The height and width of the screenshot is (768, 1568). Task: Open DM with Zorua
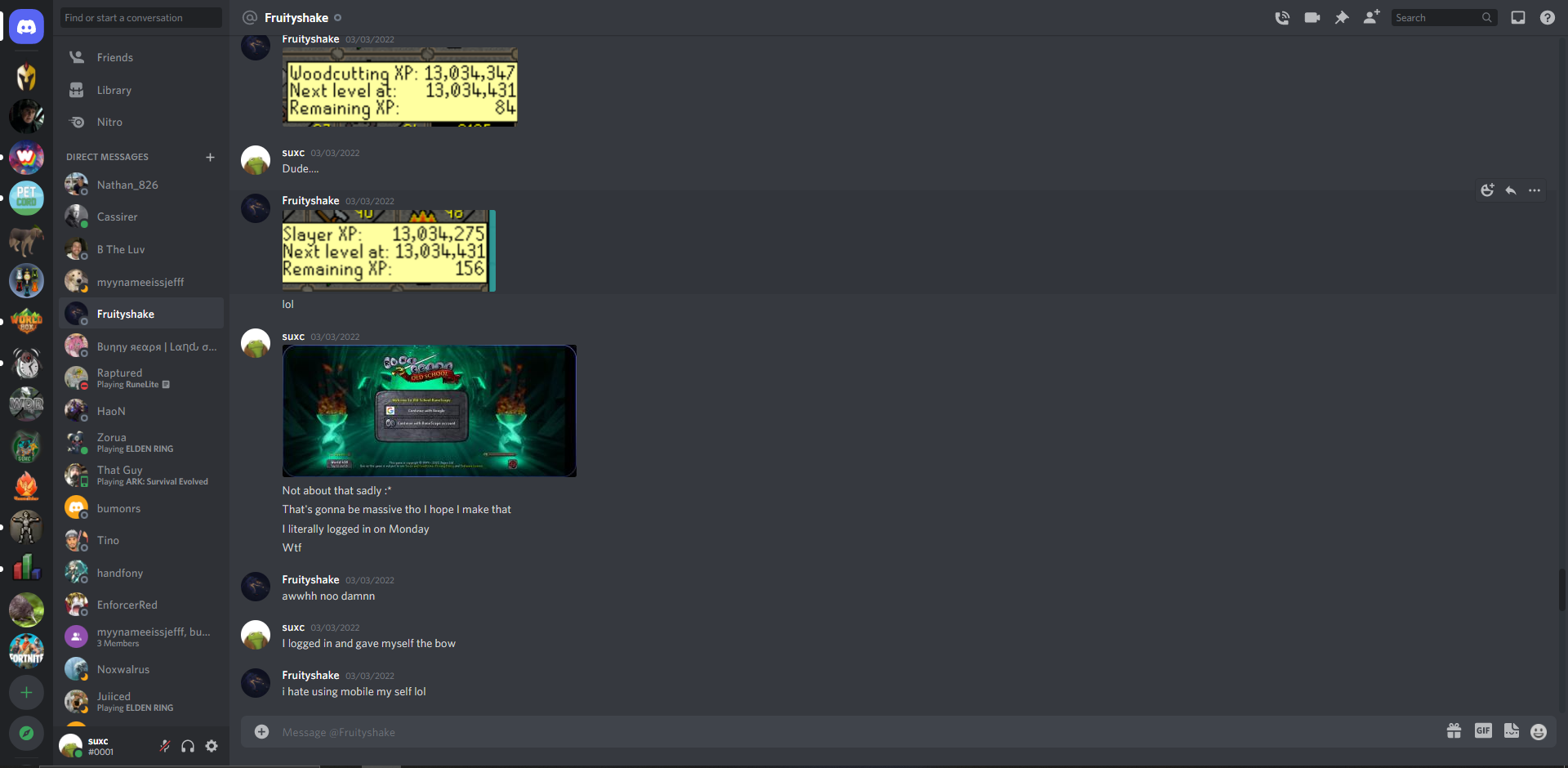[141, 443]
